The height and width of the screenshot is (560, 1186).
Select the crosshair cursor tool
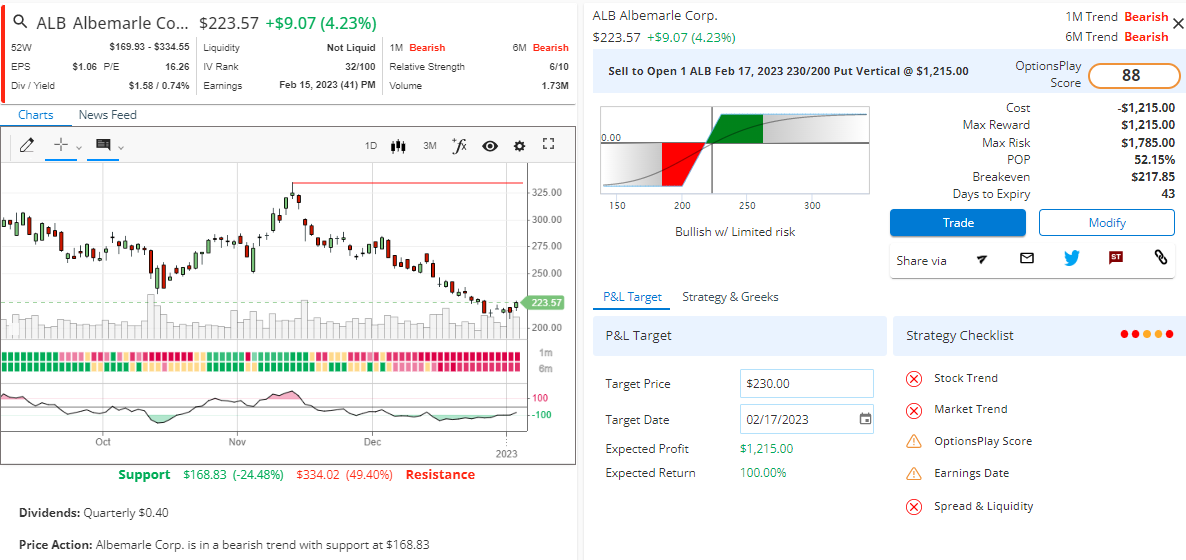tap(61, 145)
